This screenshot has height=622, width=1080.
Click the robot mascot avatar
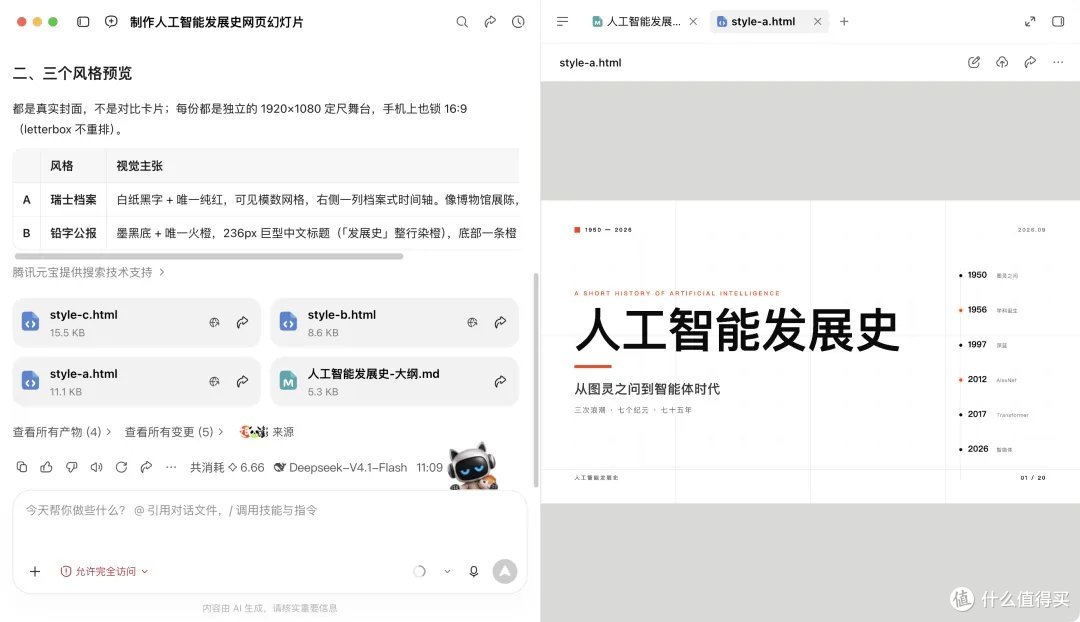pyautogui.click(x=472, y=466)
